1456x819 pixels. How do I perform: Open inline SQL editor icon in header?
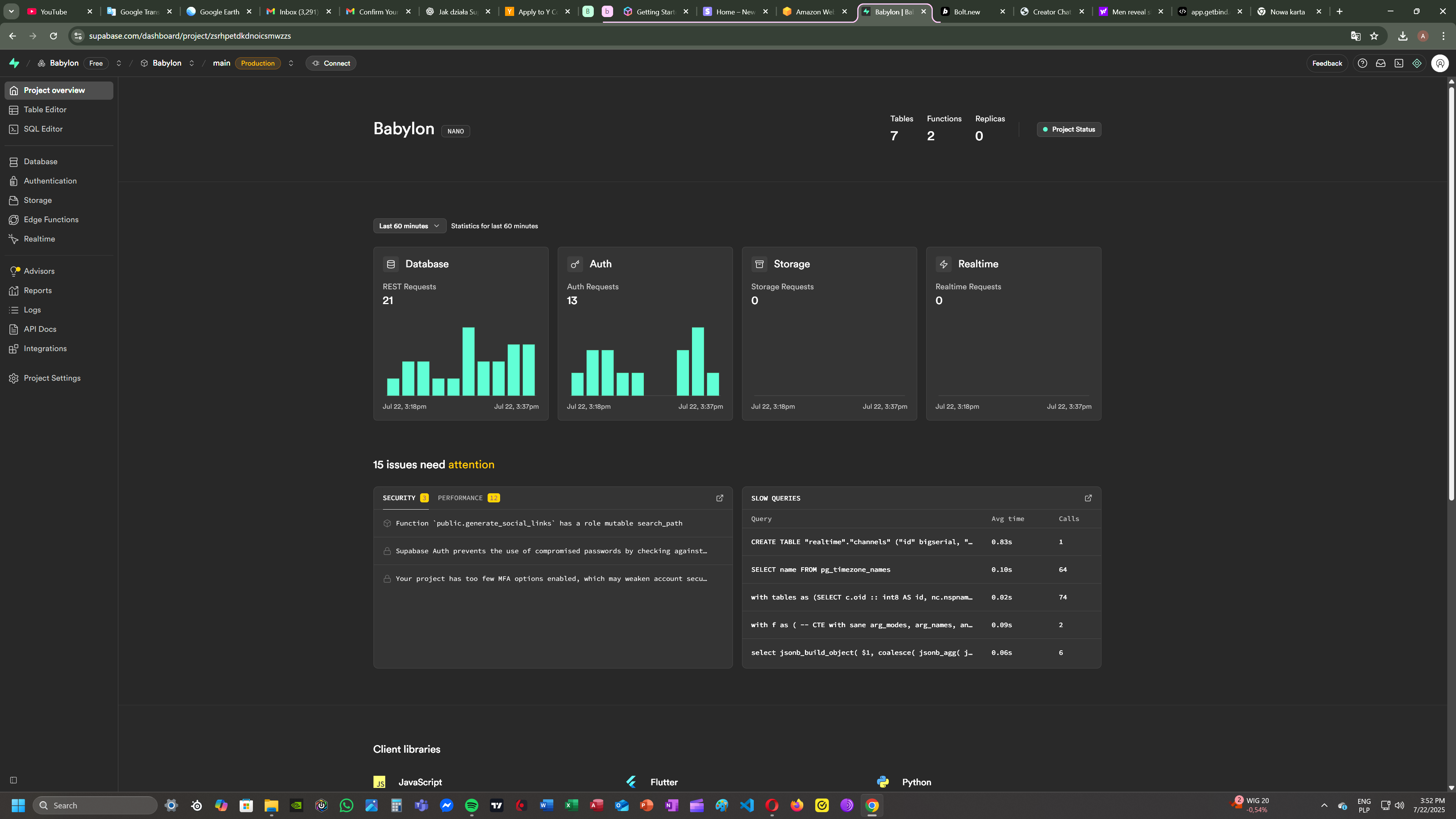pos(1398,63)
